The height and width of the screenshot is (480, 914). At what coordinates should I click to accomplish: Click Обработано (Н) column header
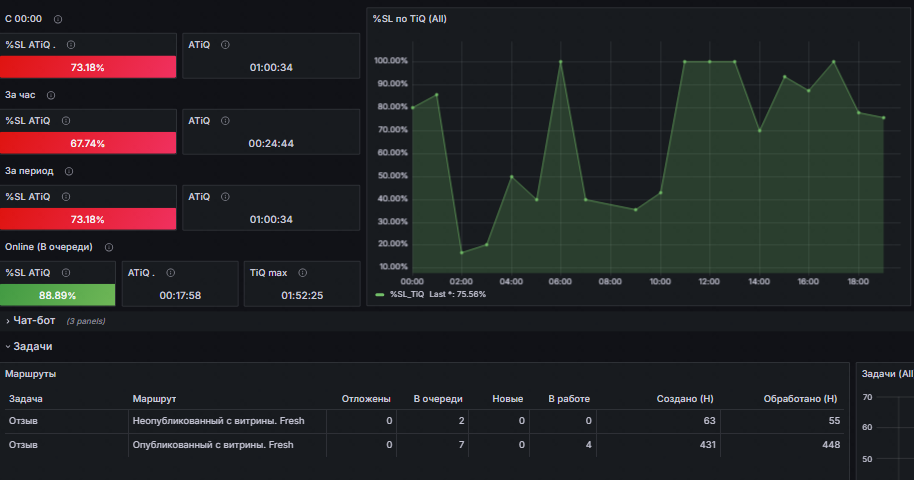click(x=800, y=399)
